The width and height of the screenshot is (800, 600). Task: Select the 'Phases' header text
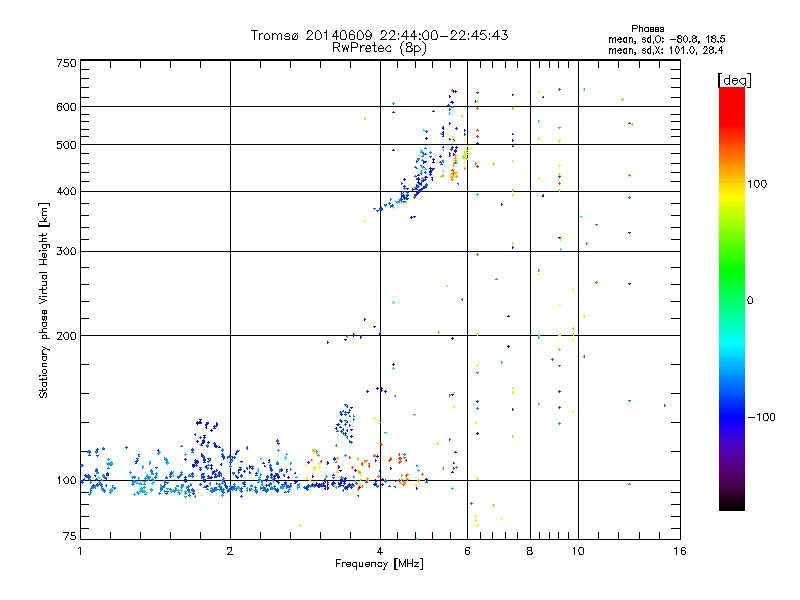647,29
